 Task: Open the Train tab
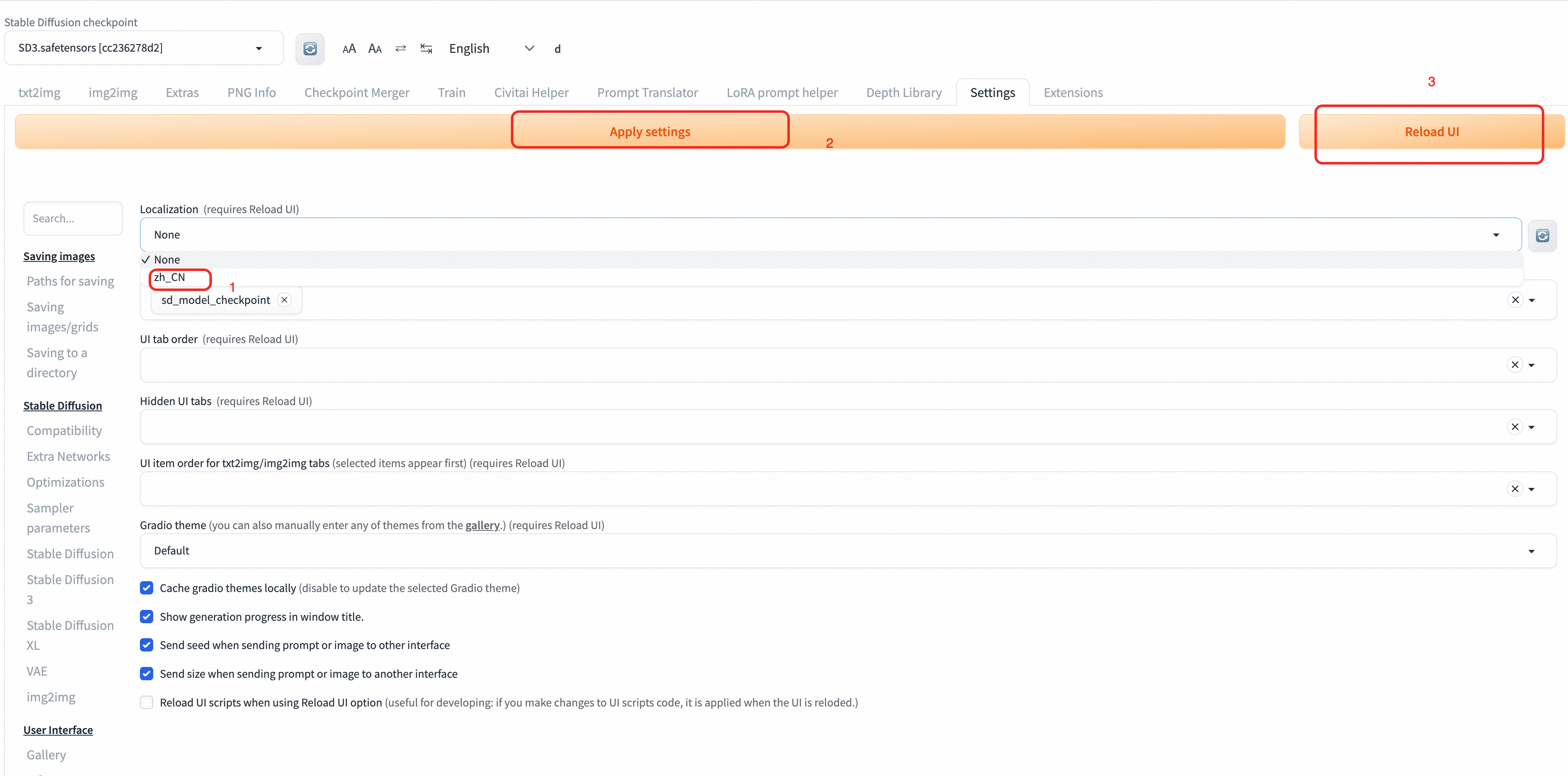[452, 92]
